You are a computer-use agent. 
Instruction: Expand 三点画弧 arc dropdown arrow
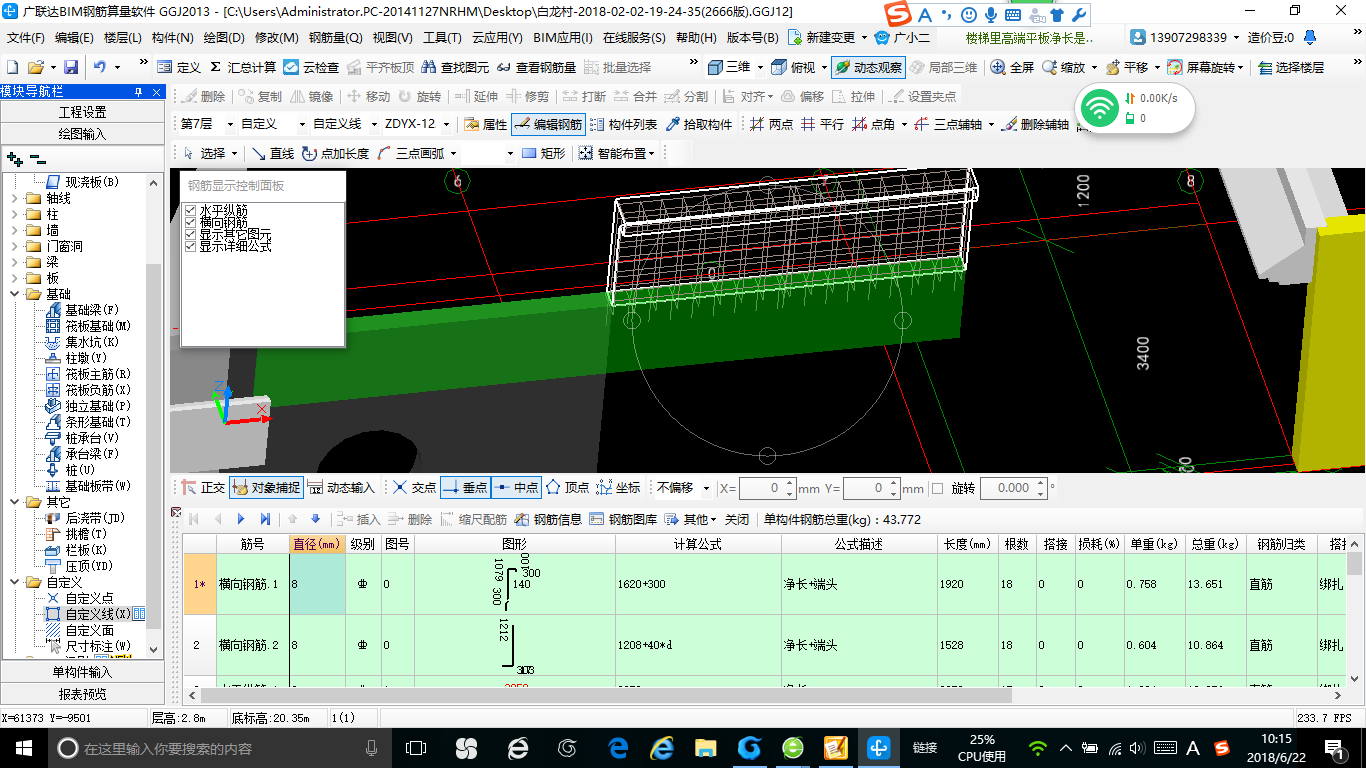coord(453,153)
